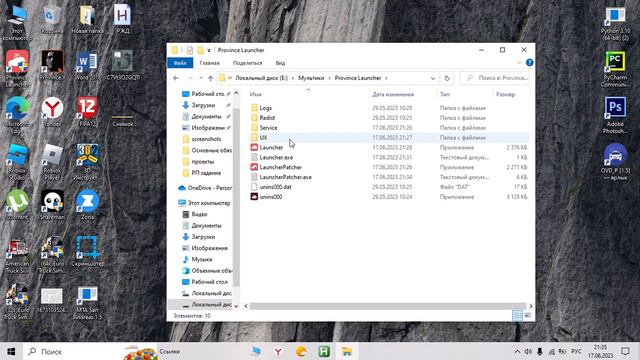Open the Redist folder
The image size is (640, 360).
(267, 118)
